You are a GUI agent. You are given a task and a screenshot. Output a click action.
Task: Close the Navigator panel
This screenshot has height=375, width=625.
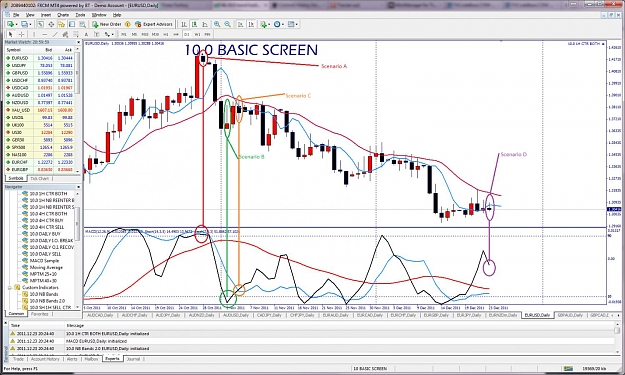[x=78, y=187]
